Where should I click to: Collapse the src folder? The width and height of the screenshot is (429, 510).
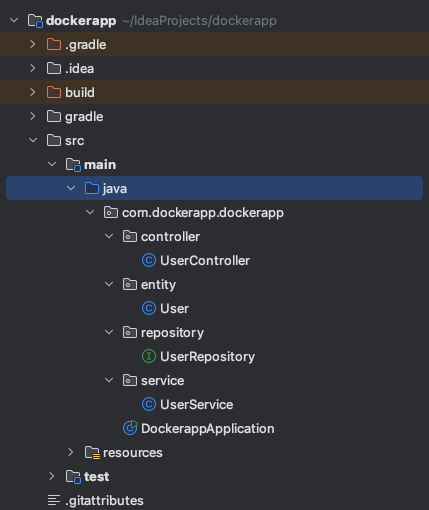coord(33,140)
